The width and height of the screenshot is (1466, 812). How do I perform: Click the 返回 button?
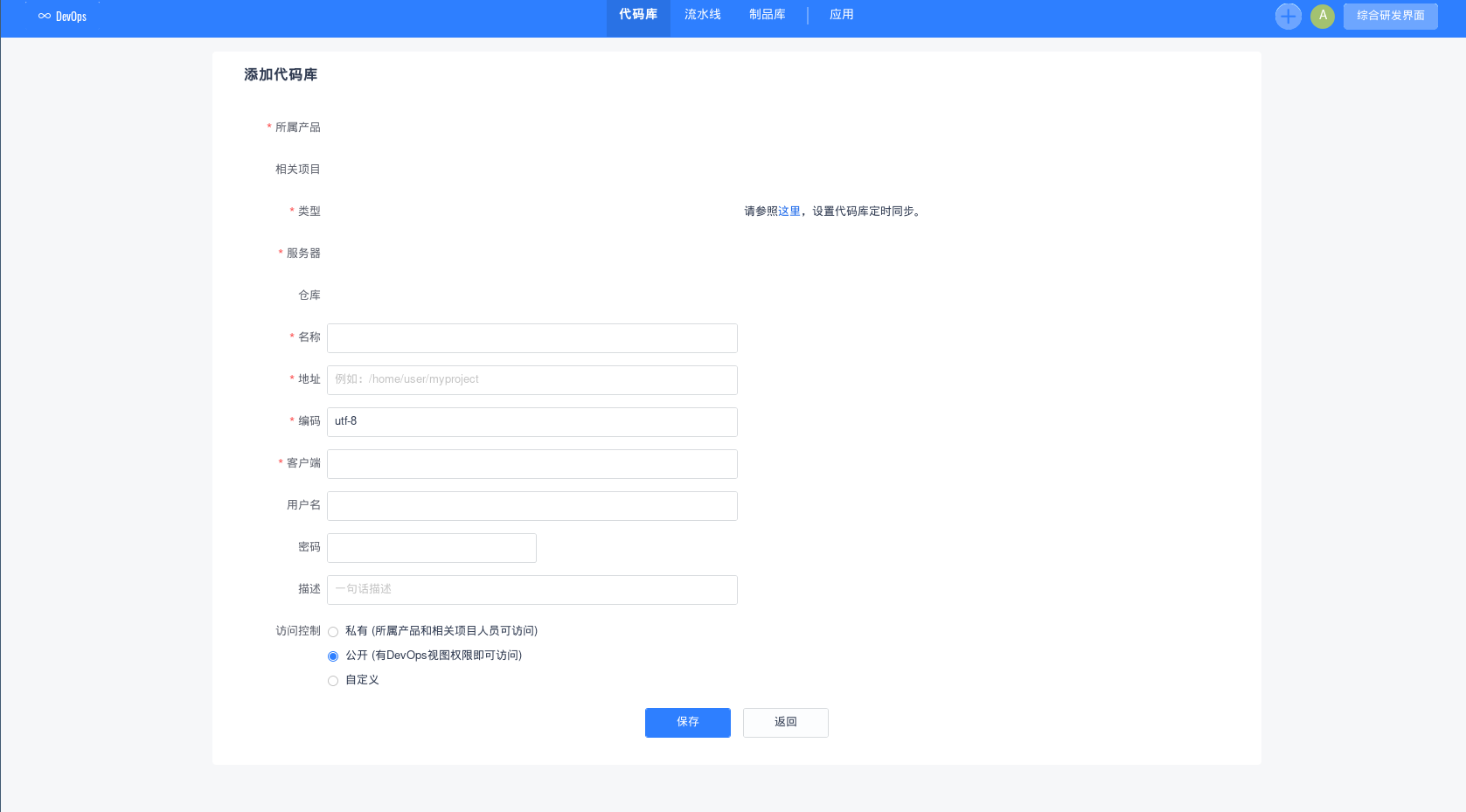coord(786,723)
